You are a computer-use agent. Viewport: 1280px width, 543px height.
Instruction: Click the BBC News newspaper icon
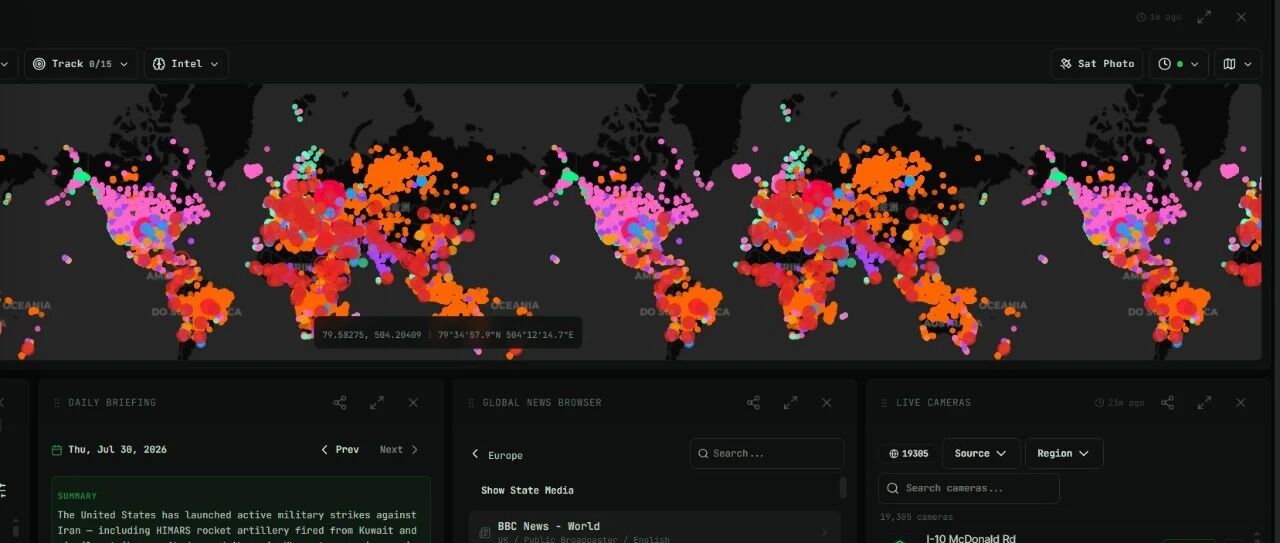(485, 532)
